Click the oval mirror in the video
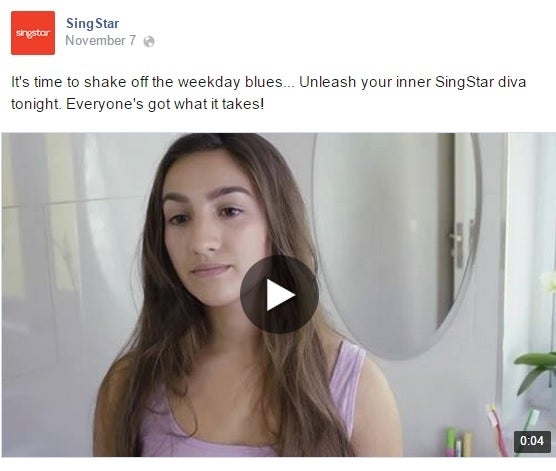Screen dimensions: 556x471 (x=397, y=245)
